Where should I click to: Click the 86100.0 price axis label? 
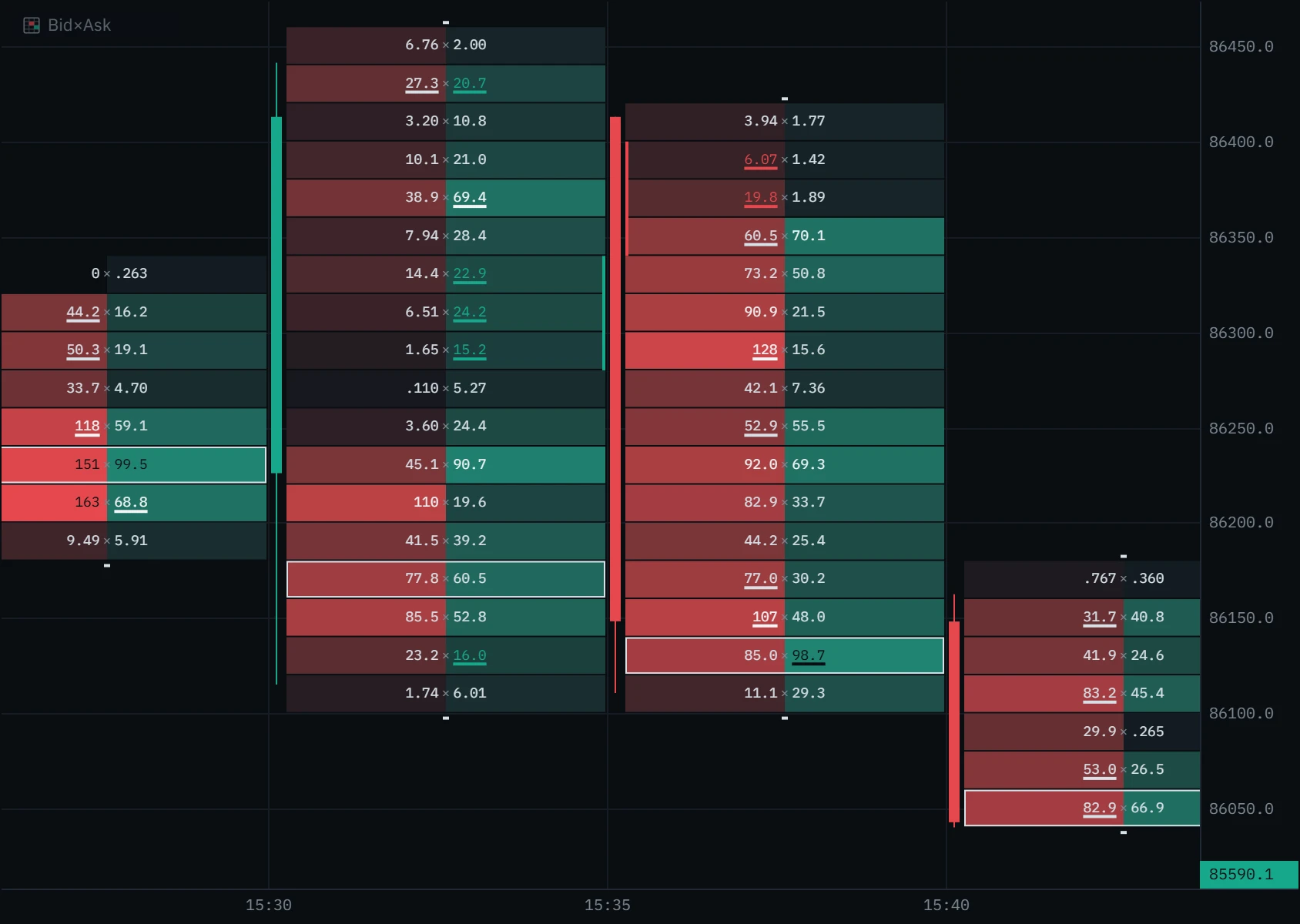[1241, 714]
